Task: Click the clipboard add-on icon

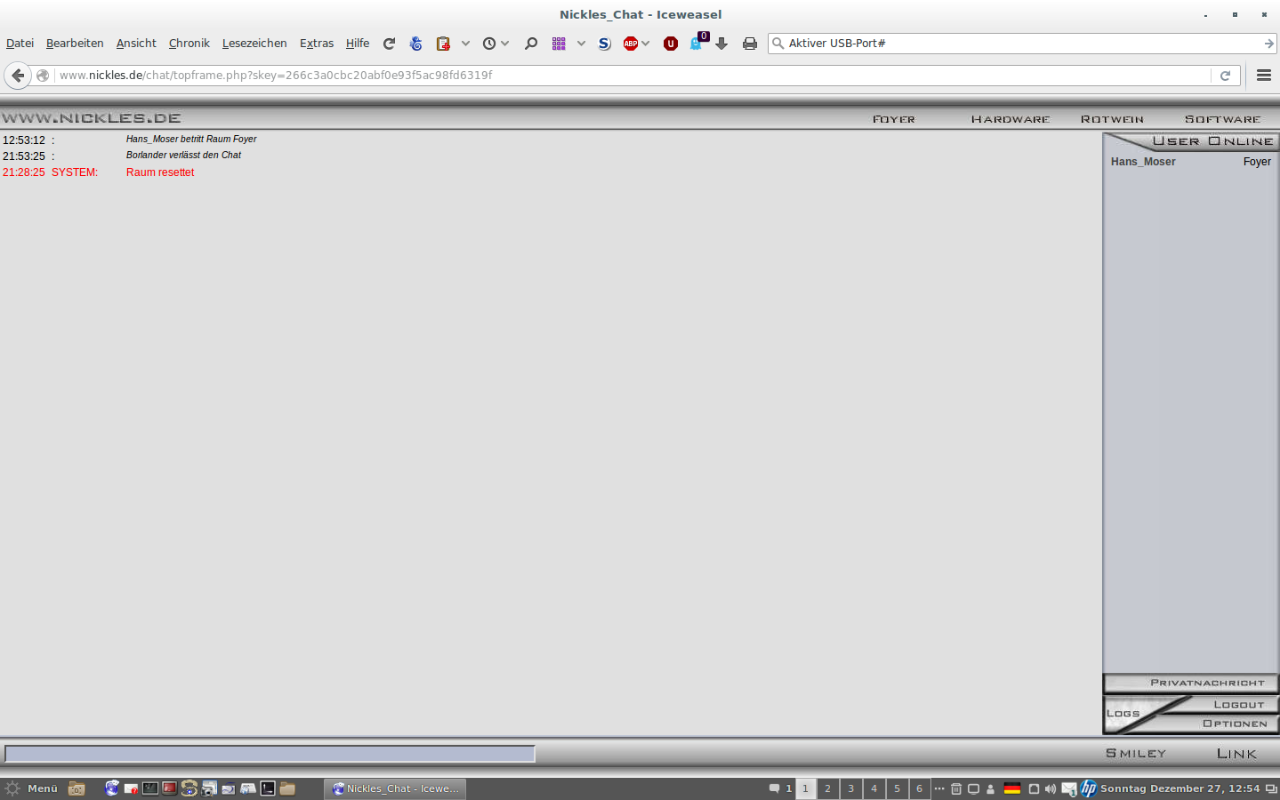Action: click(x=443, y=43)
